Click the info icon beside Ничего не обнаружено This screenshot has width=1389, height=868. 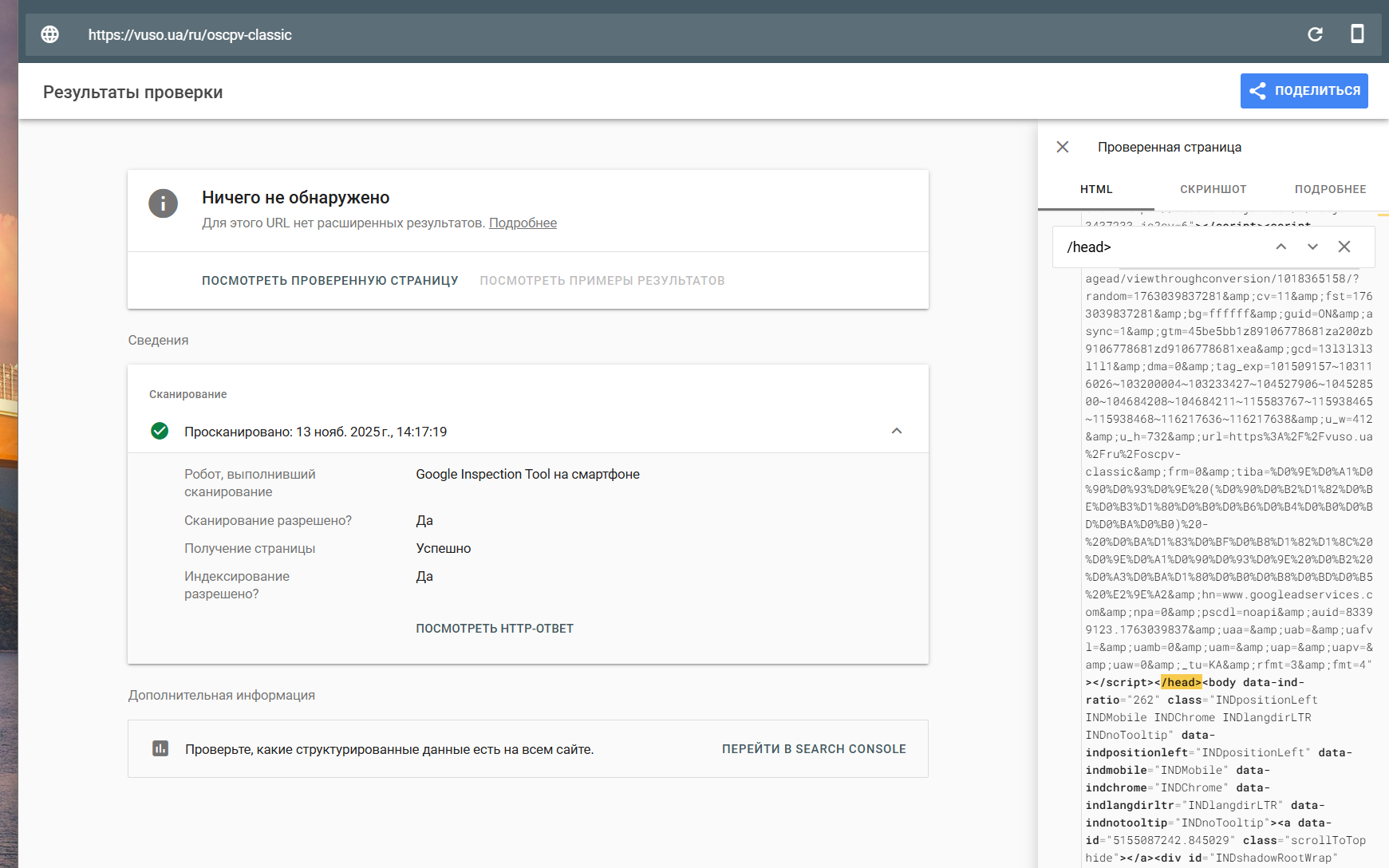pos(163,203)
